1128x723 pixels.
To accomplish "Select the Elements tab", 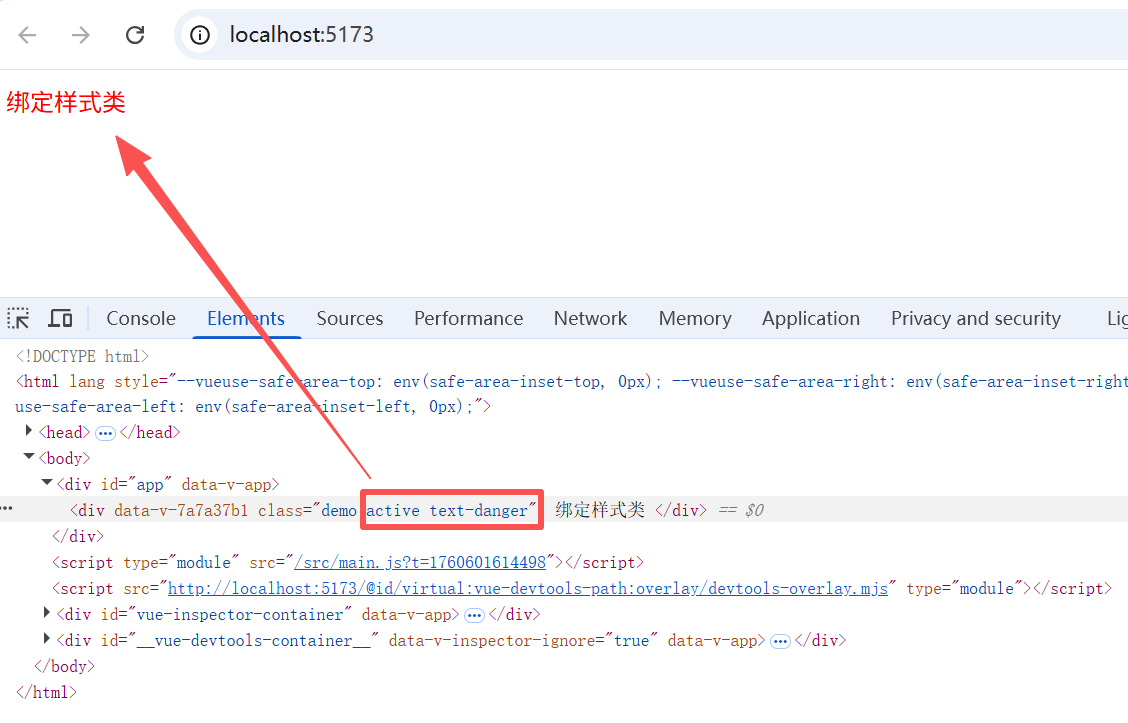I will coord(246,319).
